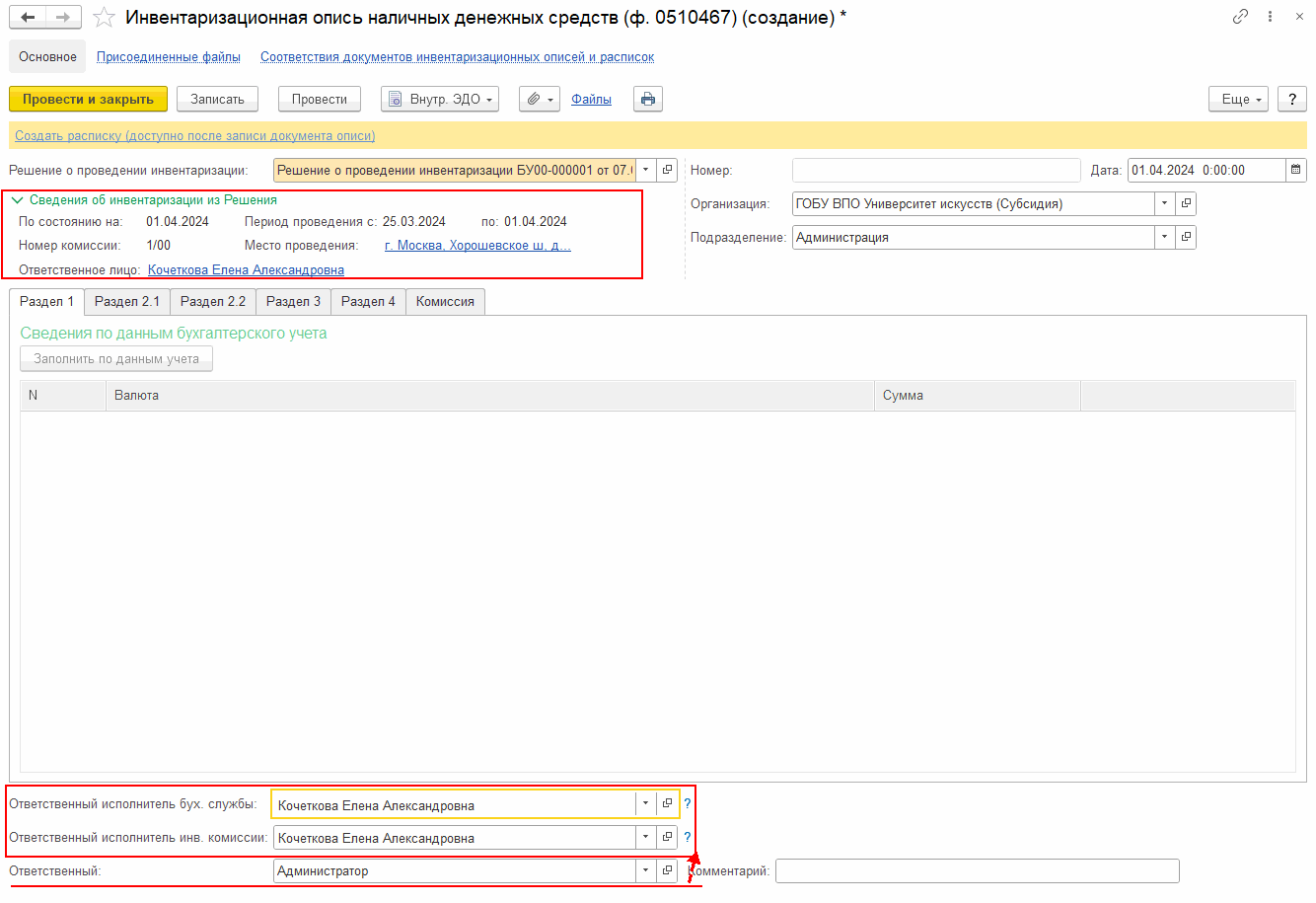Open calendar picker for the Дата field

pyautogui.click(x=1296, y=170)
